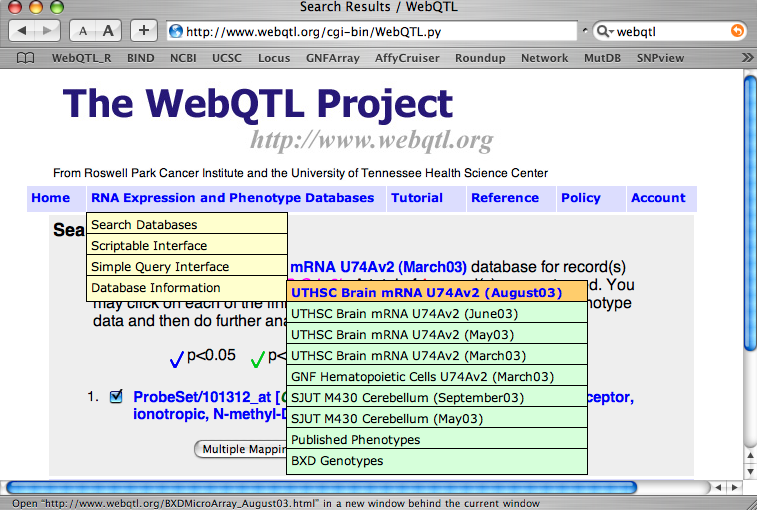Click the orange search snapback icon

tap(737, 31)
